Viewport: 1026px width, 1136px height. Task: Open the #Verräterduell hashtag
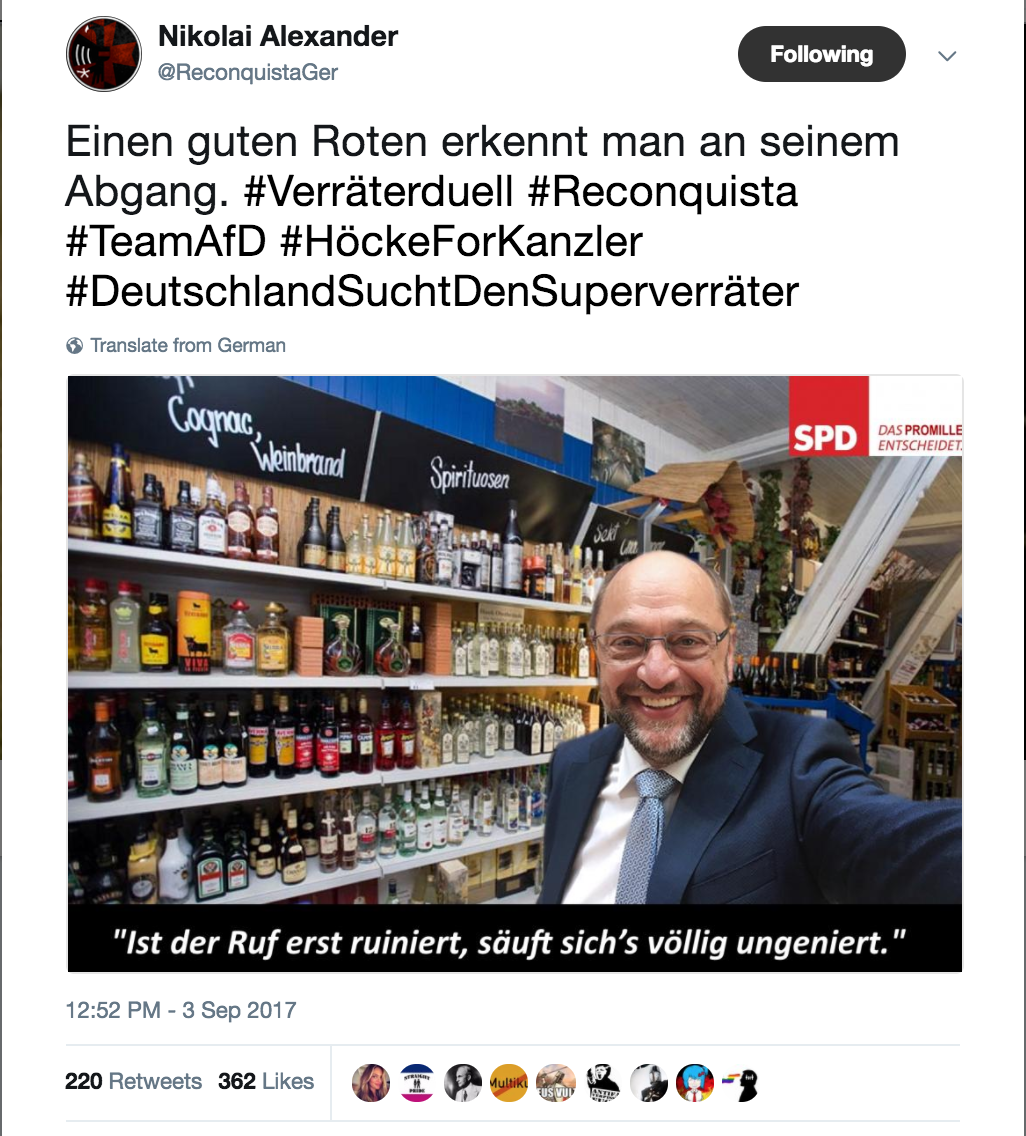(378, 191)
